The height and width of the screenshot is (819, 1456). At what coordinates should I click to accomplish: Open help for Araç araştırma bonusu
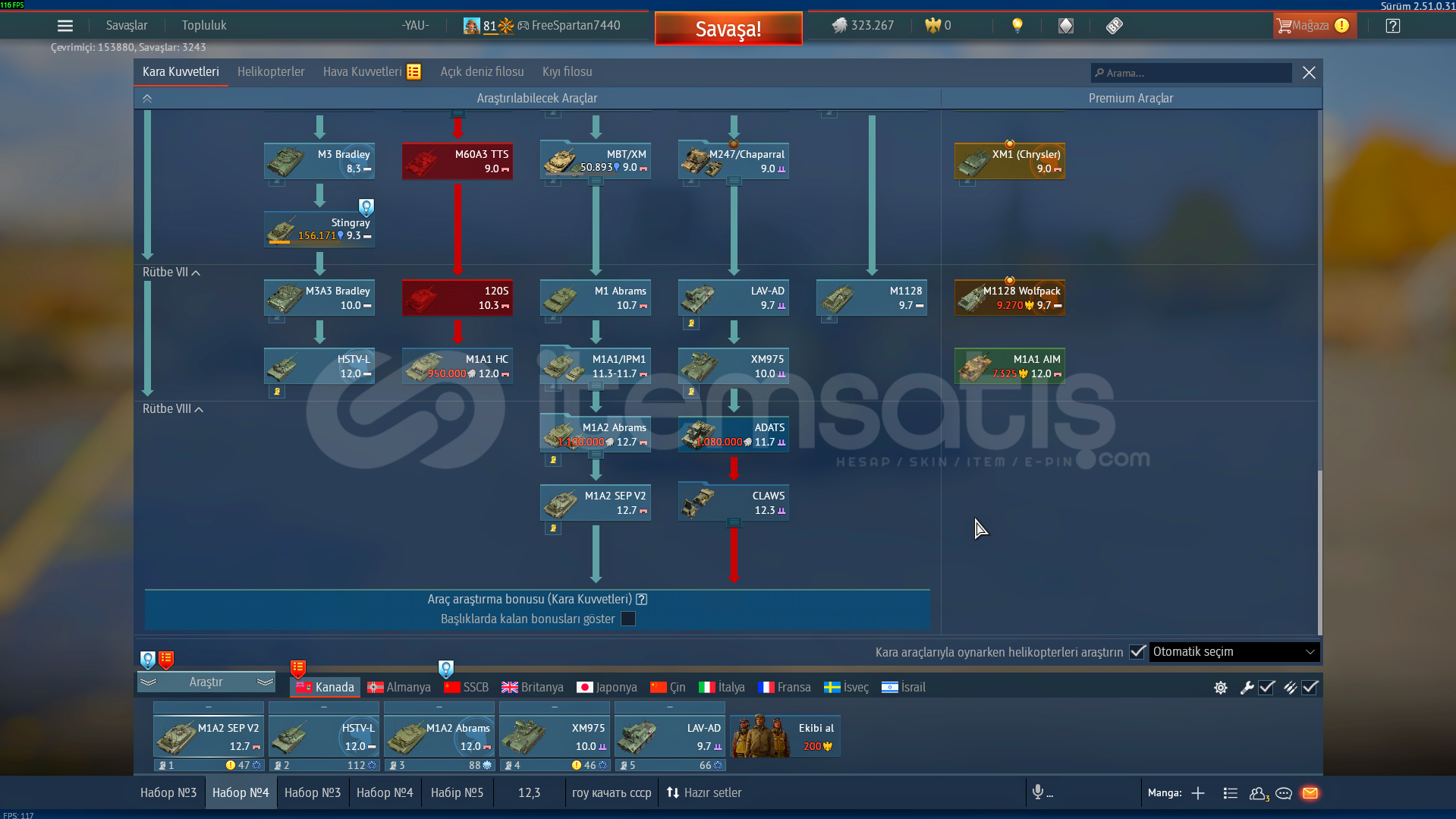[x=642, y=600]
